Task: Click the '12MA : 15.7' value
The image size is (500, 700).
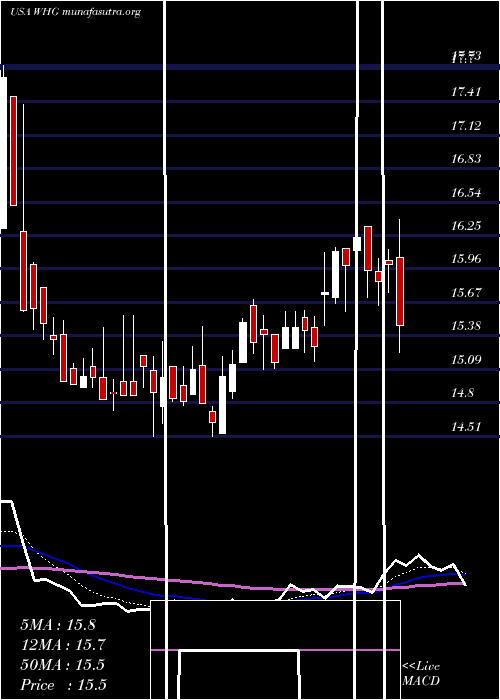Action: 62,645
